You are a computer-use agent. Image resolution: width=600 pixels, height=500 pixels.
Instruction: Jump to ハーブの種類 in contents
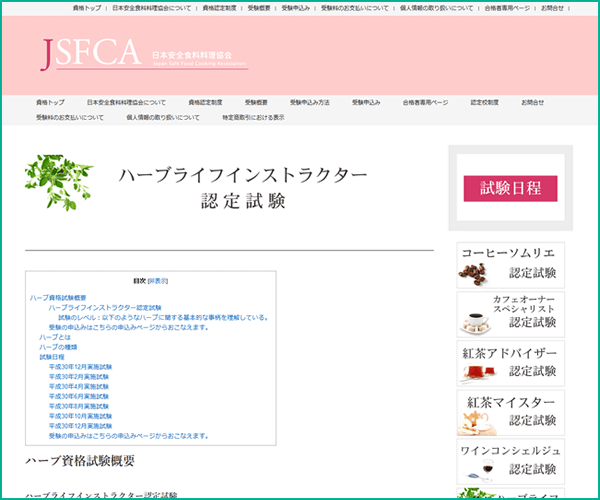58,347
